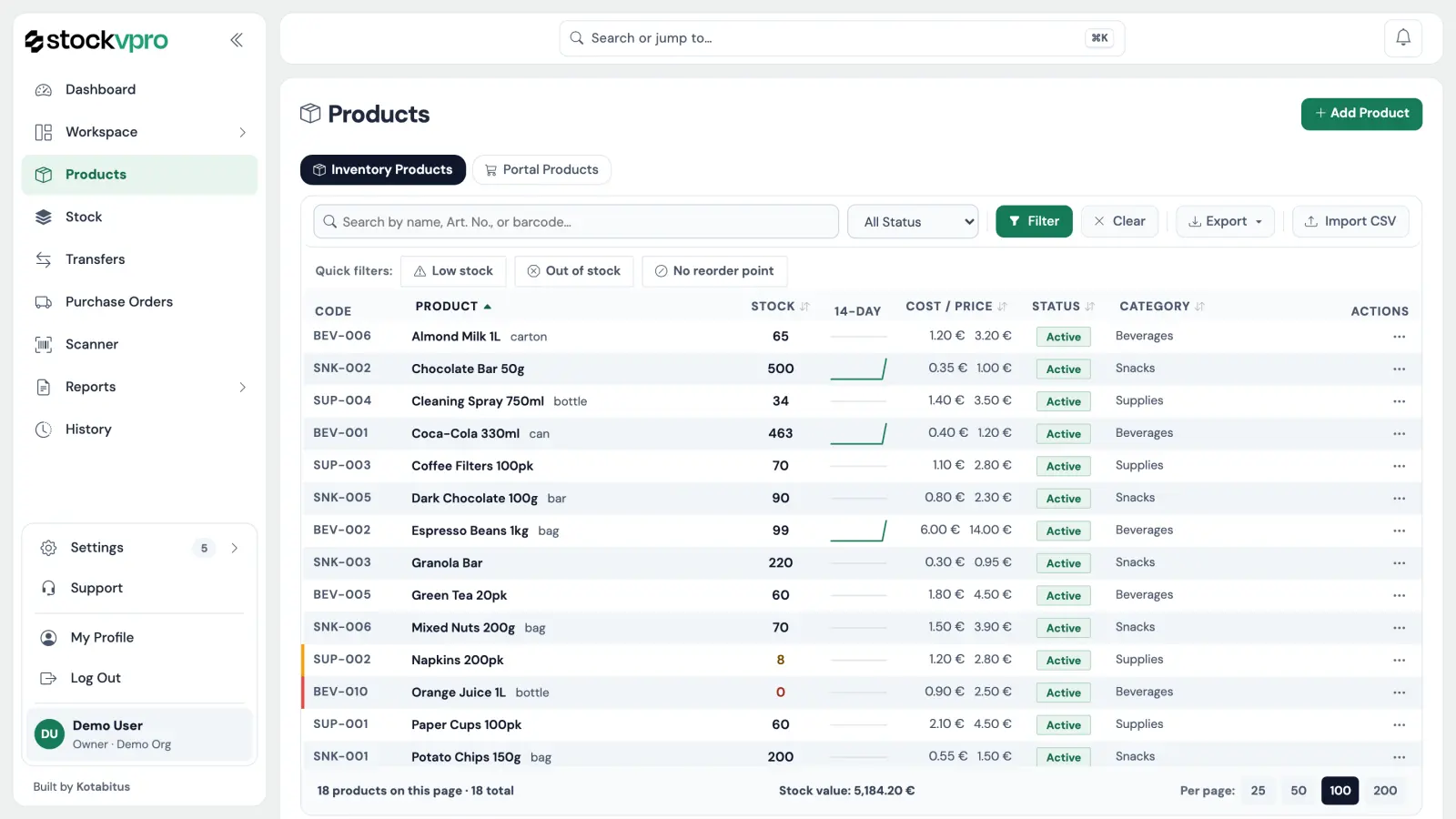Open Export dropdown menu
Screen dimensions: 1456x819
pos(1225,221)
